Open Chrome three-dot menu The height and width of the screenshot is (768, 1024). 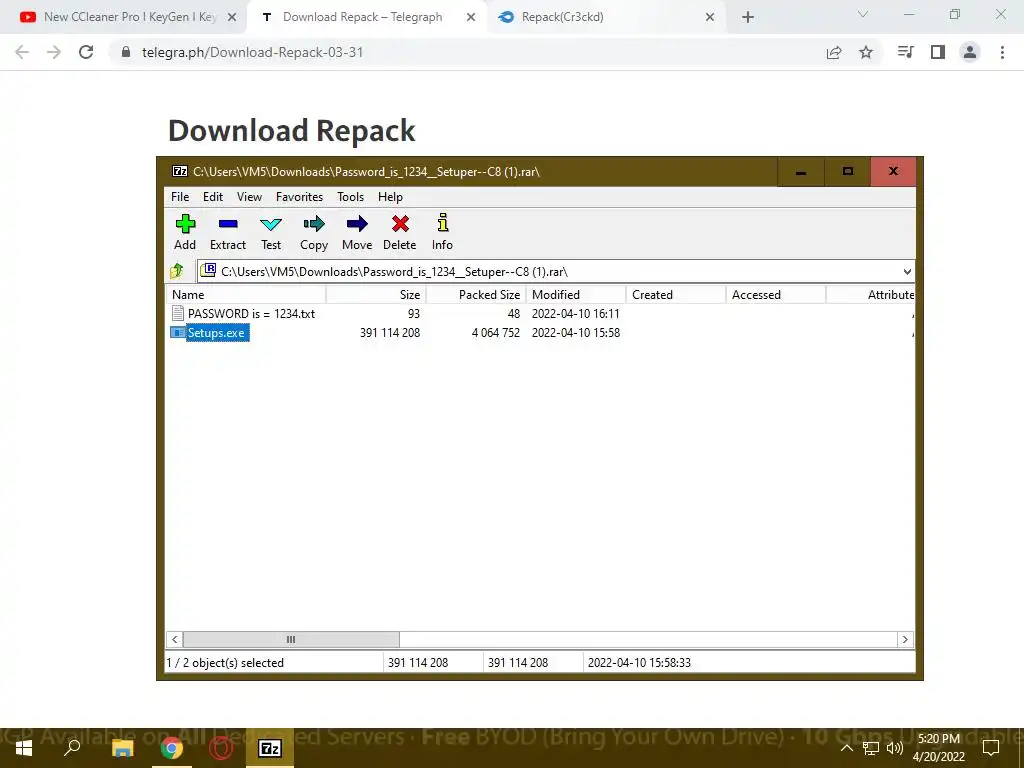pos(1002,52)
